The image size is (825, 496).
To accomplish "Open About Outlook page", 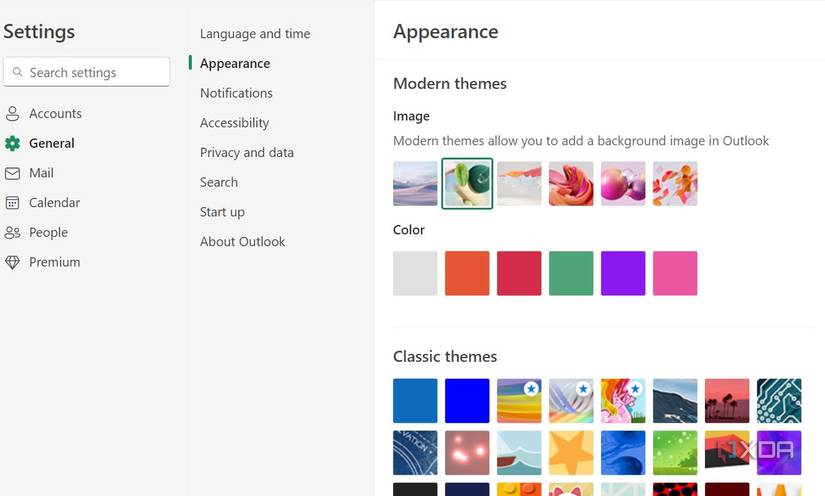I will [x=243, y=242].
